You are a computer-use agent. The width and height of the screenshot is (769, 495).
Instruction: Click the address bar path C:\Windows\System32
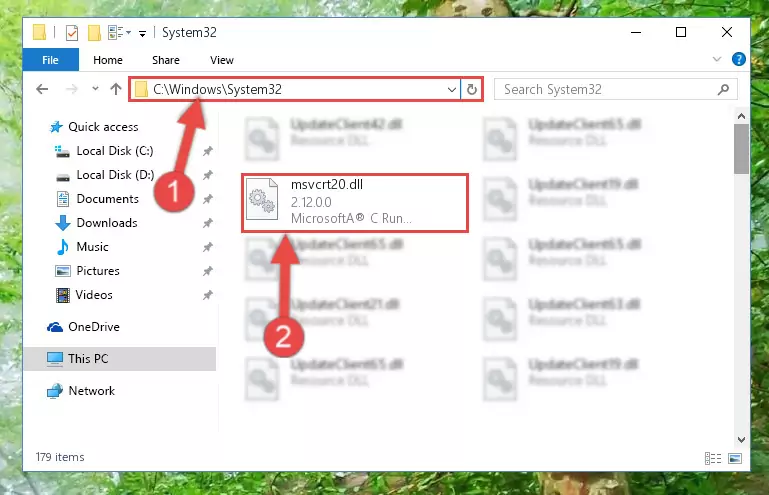217,89
